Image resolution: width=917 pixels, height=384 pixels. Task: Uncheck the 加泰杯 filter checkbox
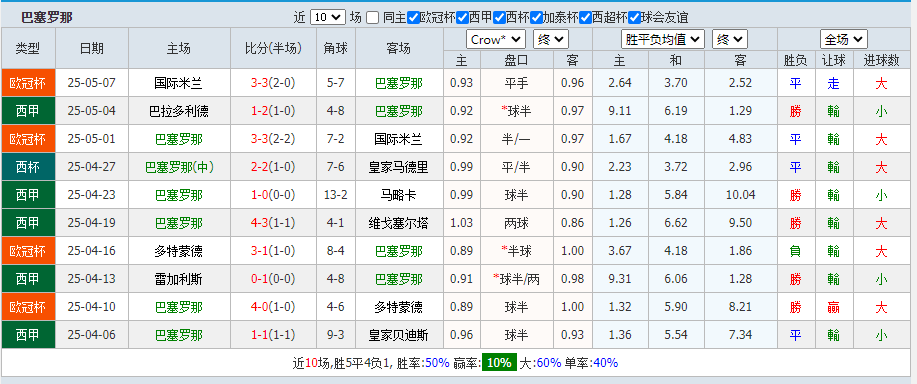click(536, 18)
